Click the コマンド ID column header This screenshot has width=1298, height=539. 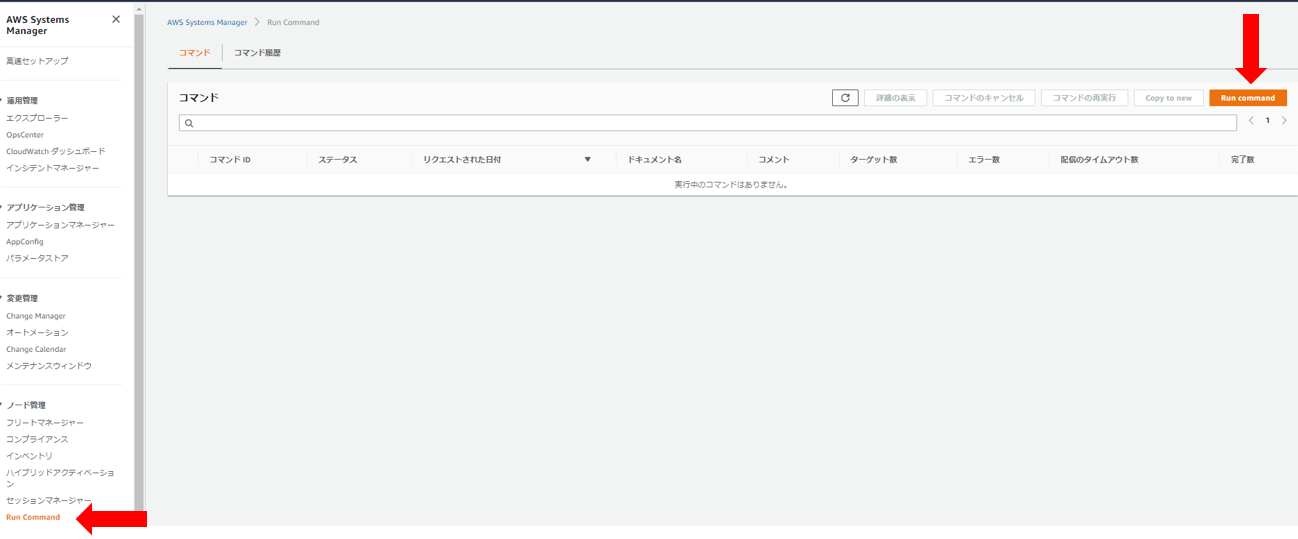pyautogui.click(x=230, y=160)
